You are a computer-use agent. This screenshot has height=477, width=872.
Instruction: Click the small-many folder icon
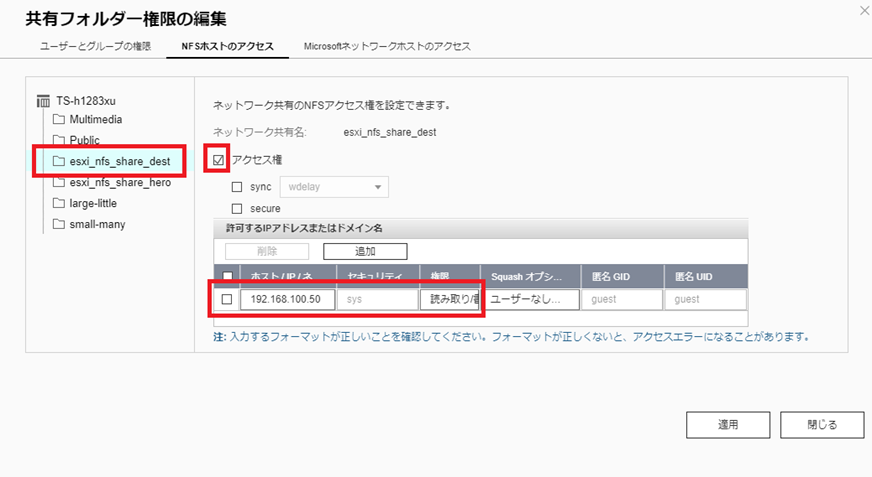click(59, 224)
